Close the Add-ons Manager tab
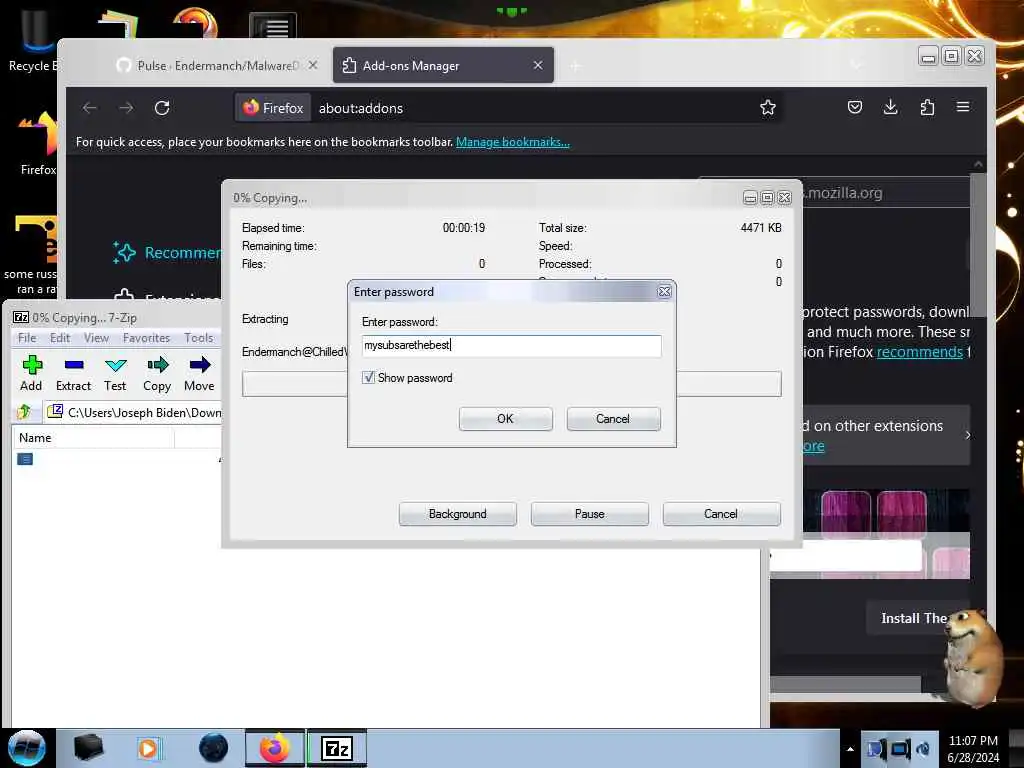This screenshot has height=768, width=1024. coord(537,65)
